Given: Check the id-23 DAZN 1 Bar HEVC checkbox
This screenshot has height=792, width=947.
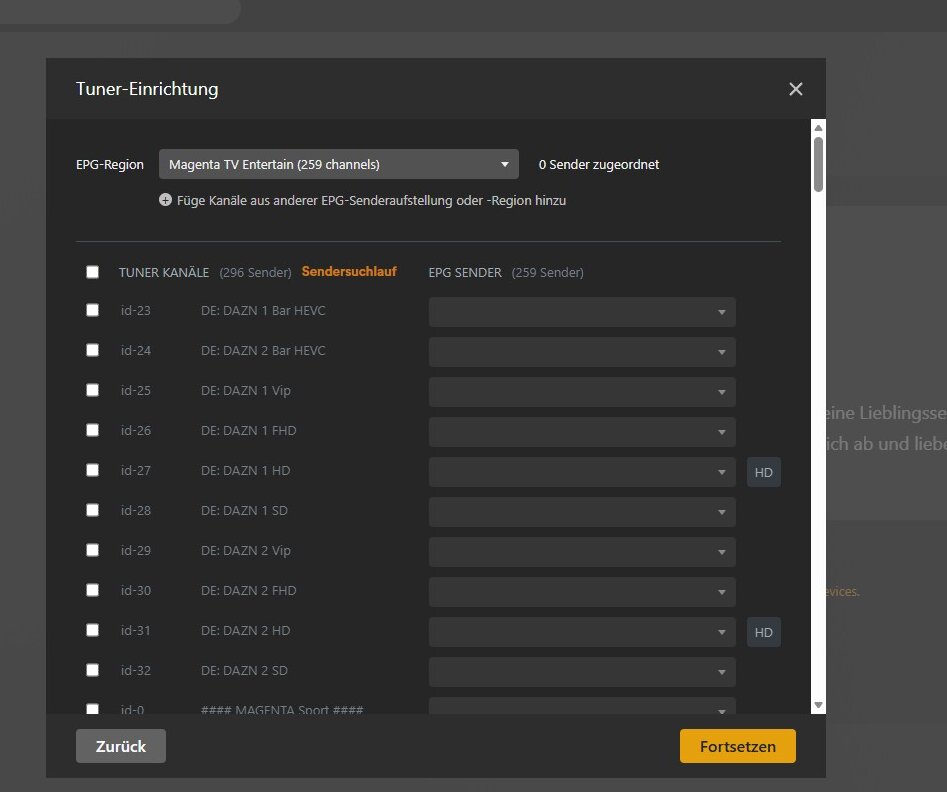Looking at the screenshot, I should tap(92, 310).
